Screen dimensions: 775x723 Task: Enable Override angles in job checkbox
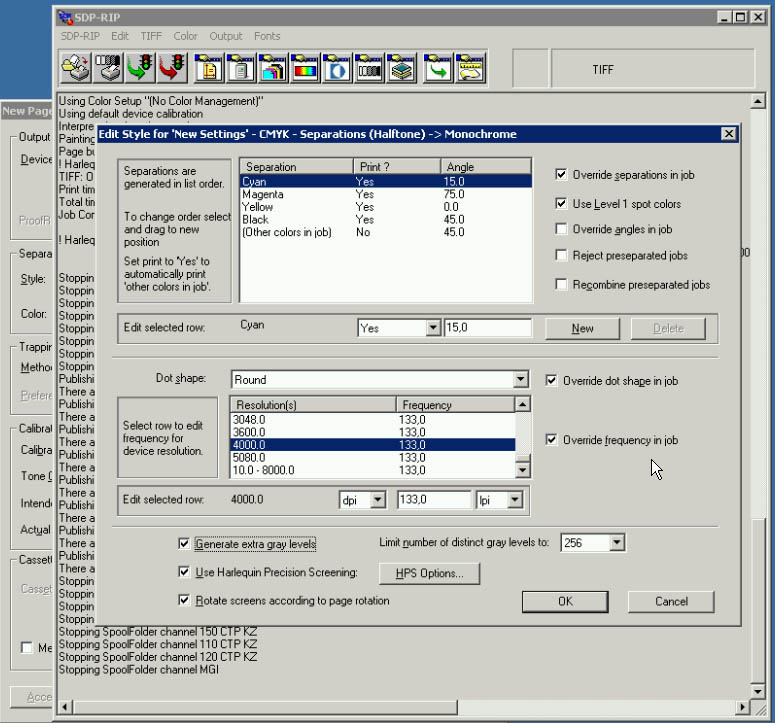(x=563, y=229)
